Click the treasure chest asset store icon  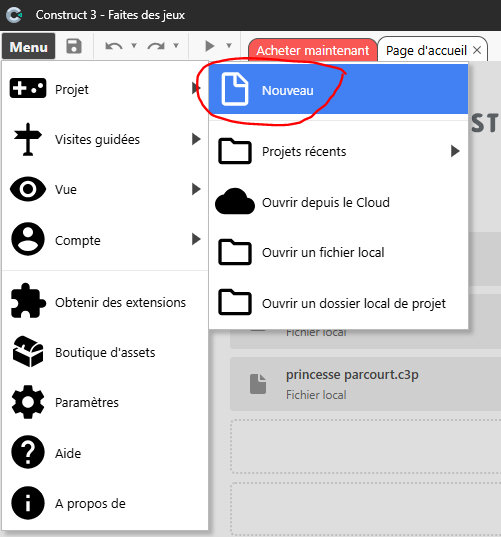point(28,351)
